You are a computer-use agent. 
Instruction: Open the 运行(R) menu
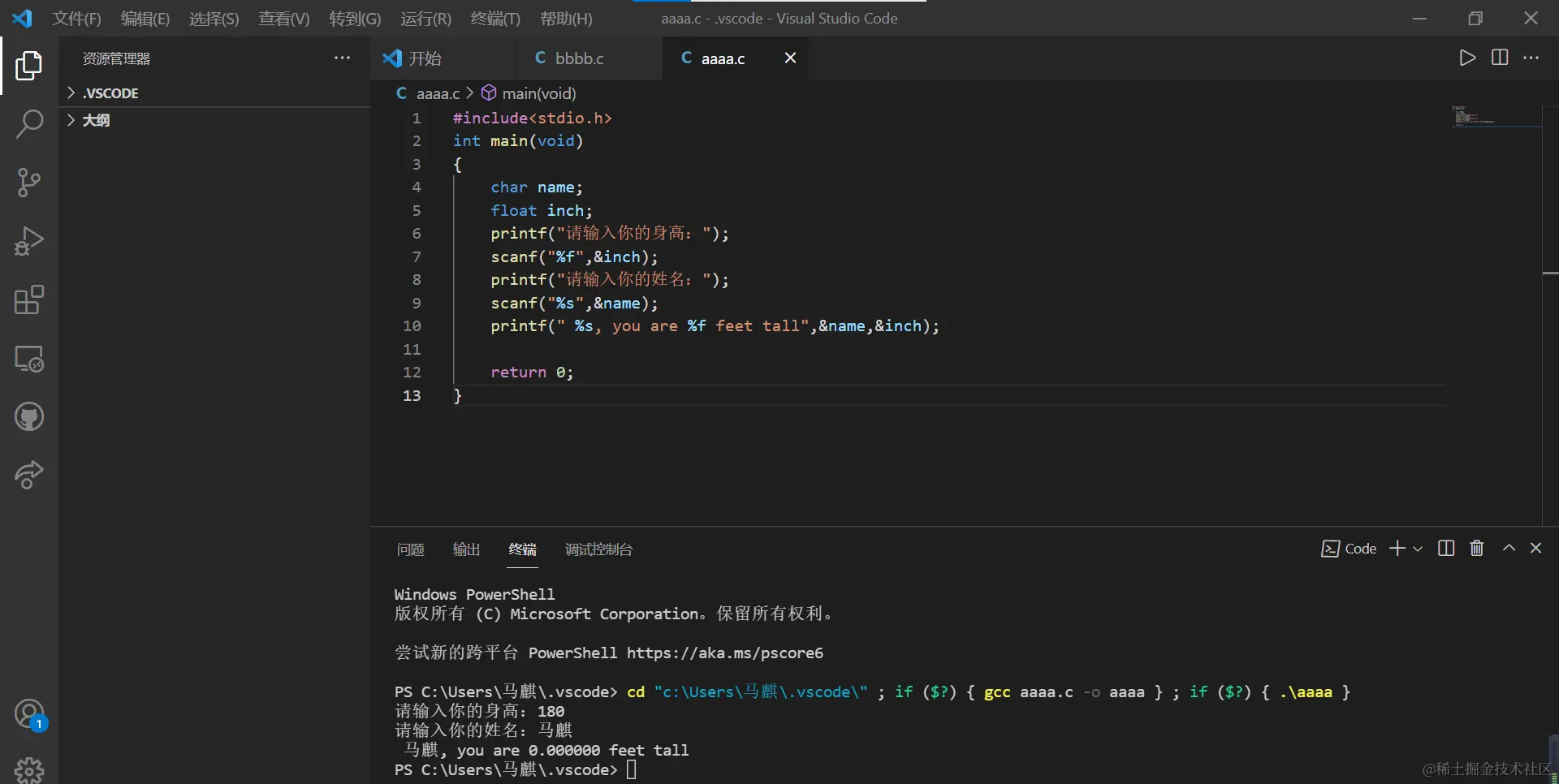click(x=425, y=19)
